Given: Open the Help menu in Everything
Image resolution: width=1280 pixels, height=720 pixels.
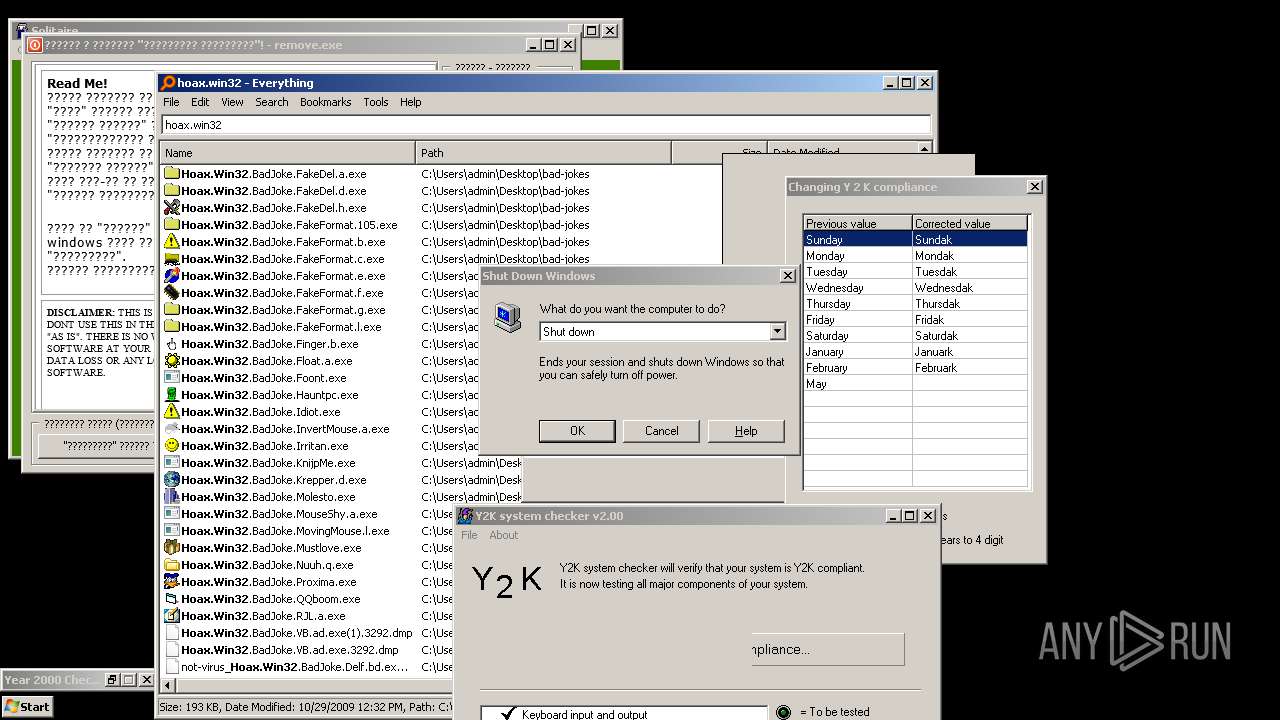Looking at the screenshot, I should 410,102.
